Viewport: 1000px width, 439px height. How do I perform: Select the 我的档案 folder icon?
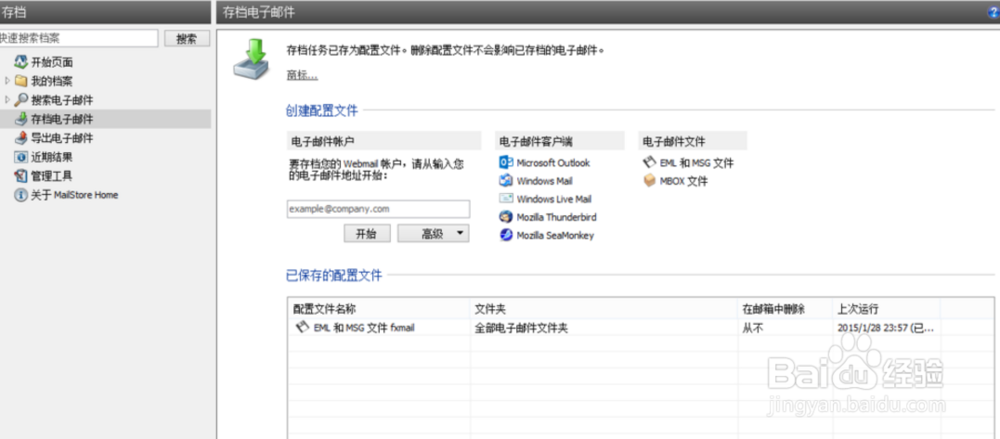[21, 81]
